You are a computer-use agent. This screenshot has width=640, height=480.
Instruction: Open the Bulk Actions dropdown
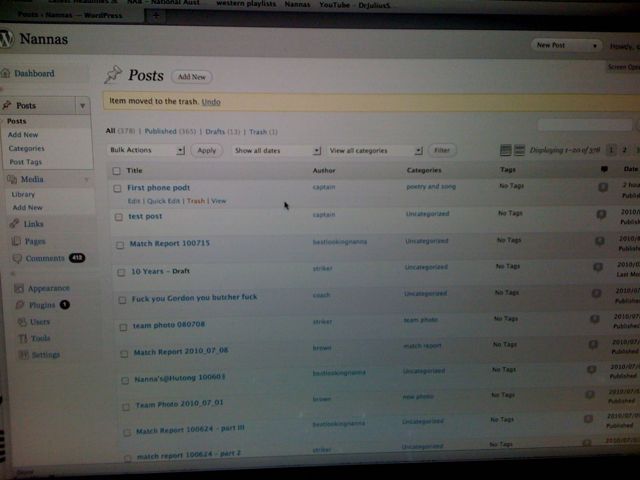[x=147, y=150]
